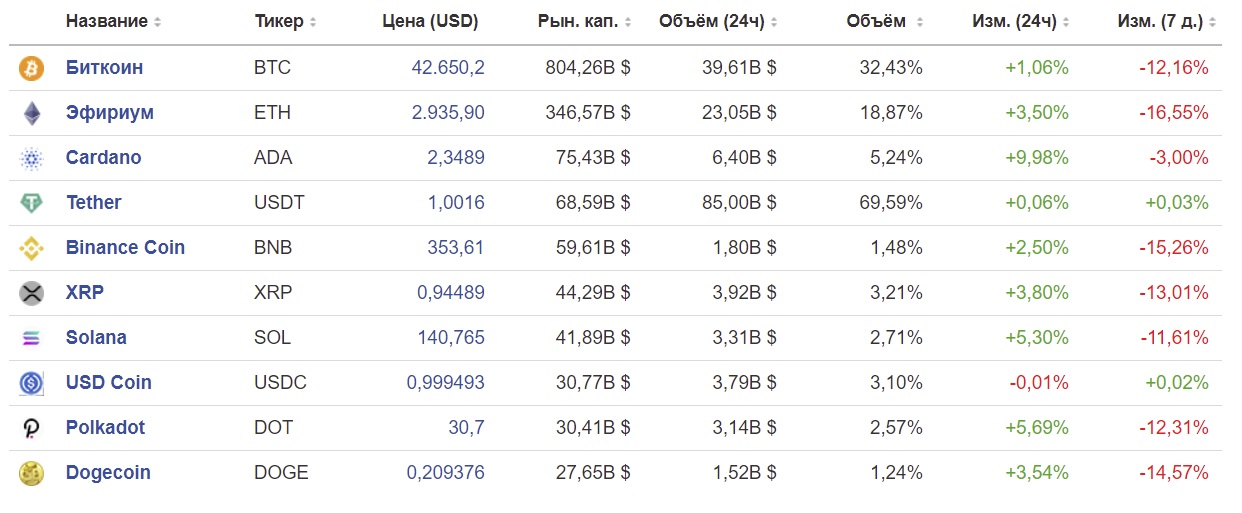Click the Polkadot logo icon
Viewport: 1242px width, 513px height.
[32, 428]
